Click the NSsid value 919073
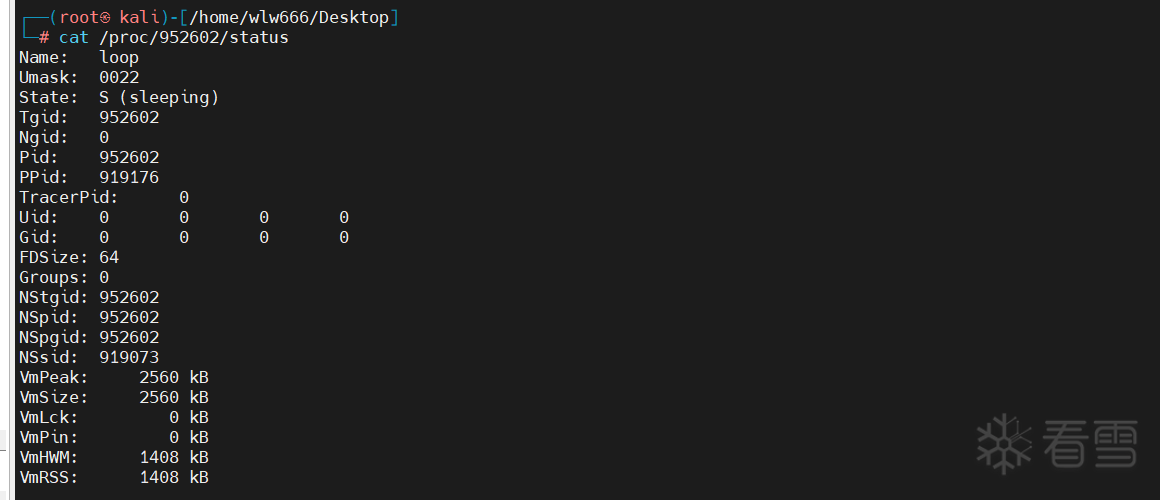This screenshot has width=1160, height=500. point(129,357)
